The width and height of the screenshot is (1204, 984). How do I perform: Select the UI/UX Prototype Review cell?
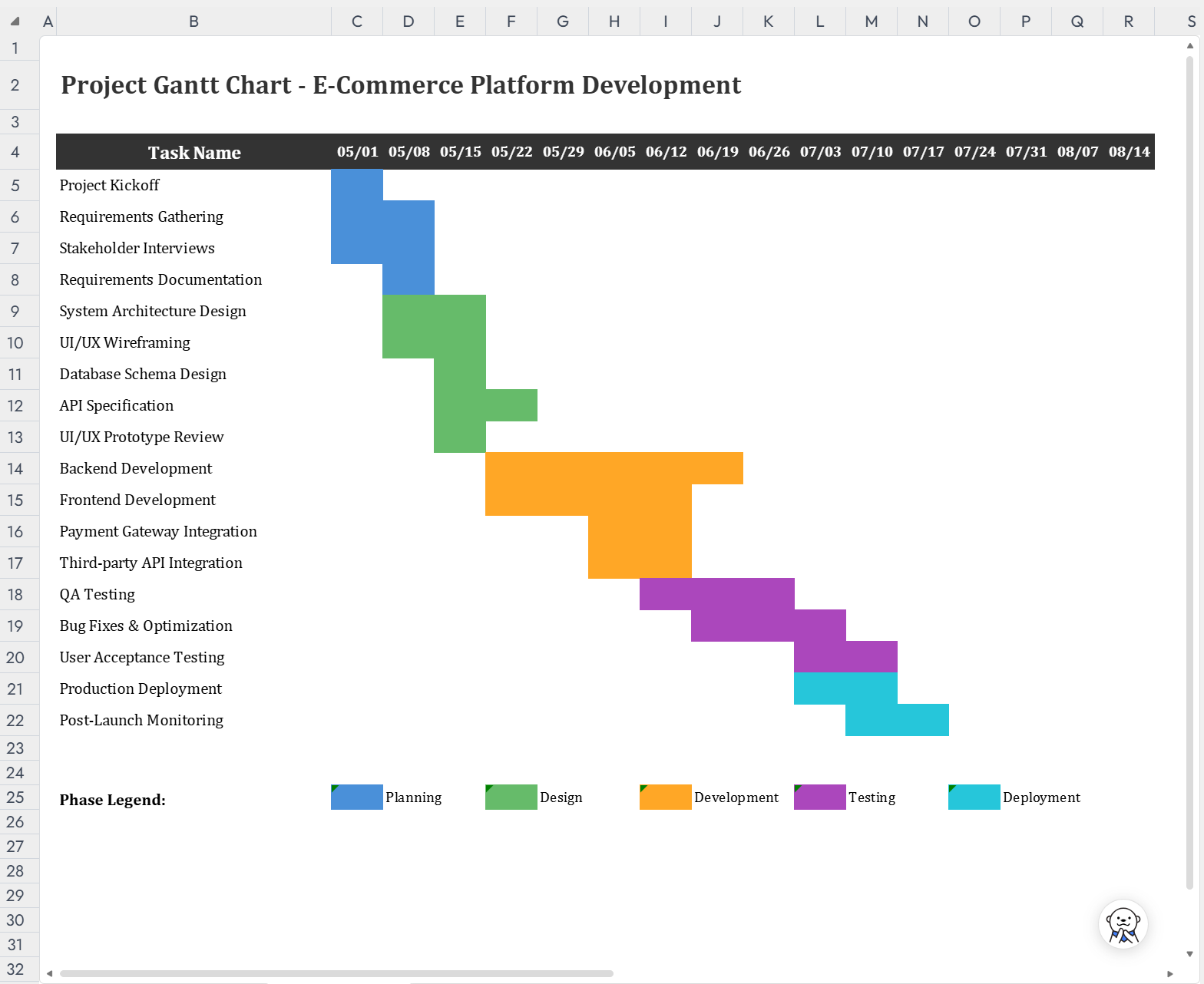[x=193, y=437]
